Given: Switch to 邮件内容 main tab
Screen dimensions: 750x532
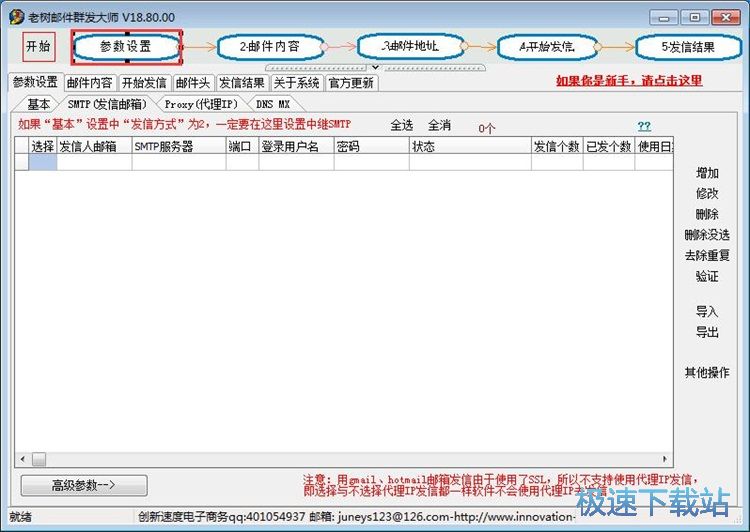Looking at the screenshot, I should [89, 83].
